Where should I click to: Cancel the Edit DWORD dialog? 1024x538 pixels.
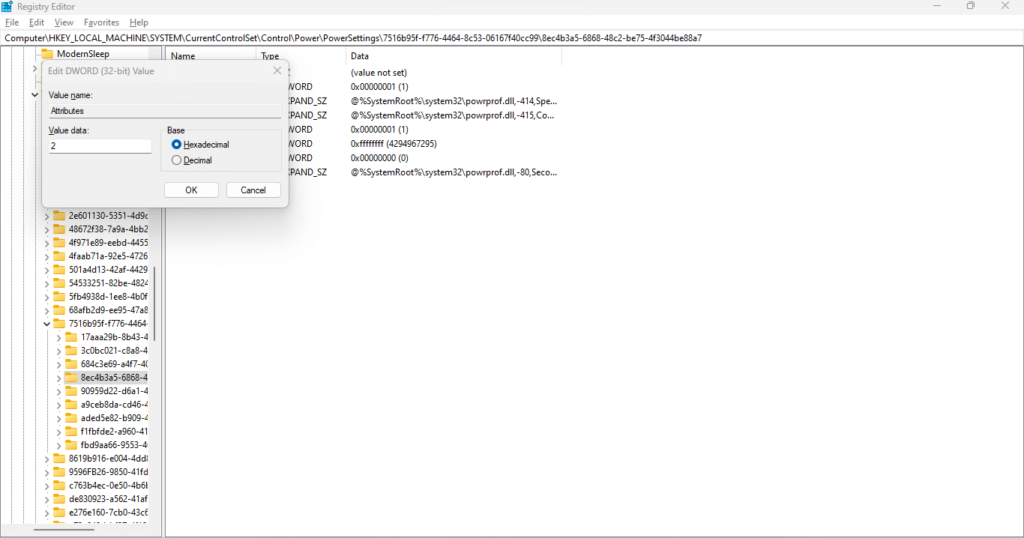tap(253, 190)
